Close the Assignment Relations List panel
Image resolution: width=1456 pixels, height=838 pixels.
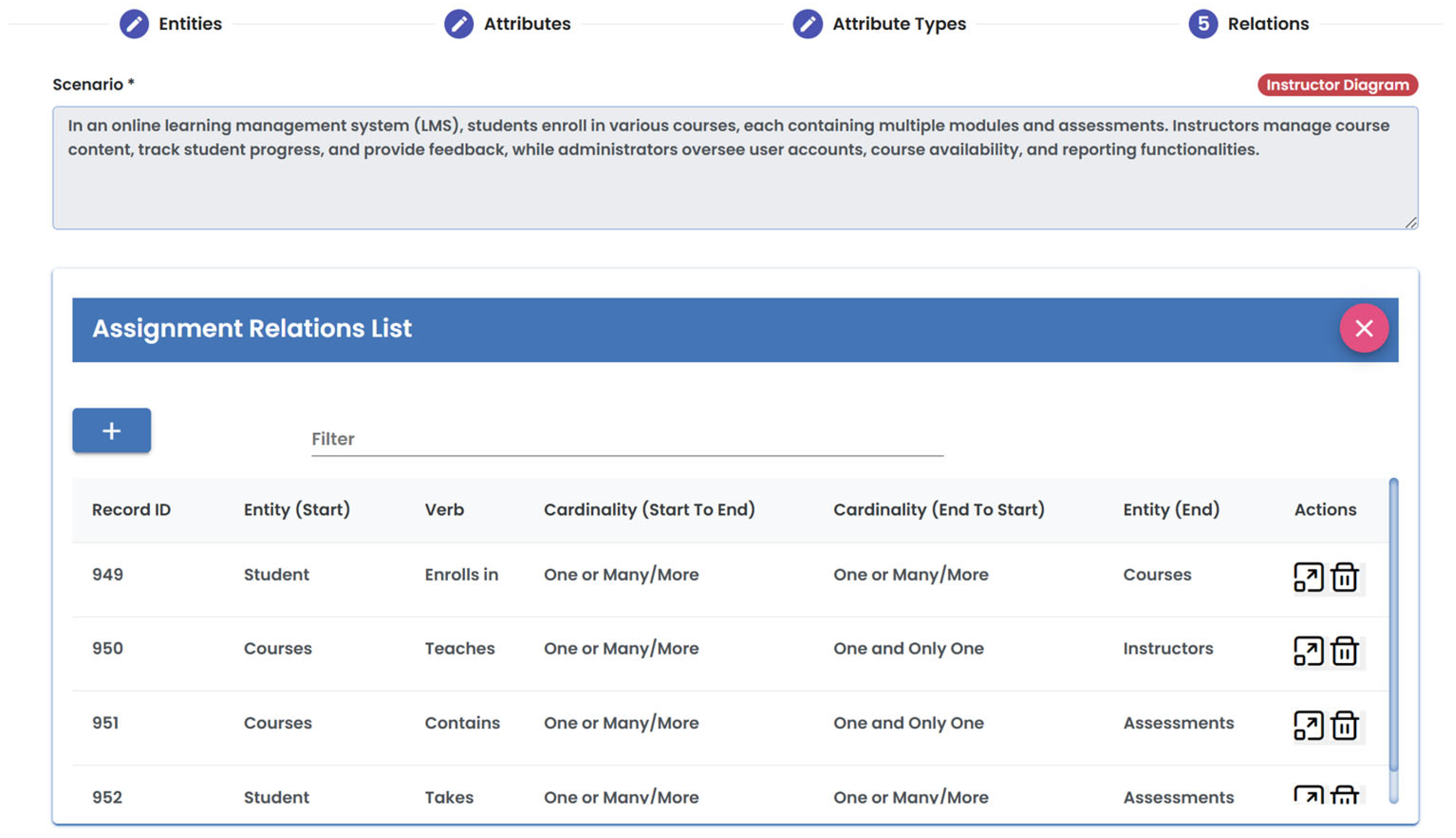(x=1363, y=328)
